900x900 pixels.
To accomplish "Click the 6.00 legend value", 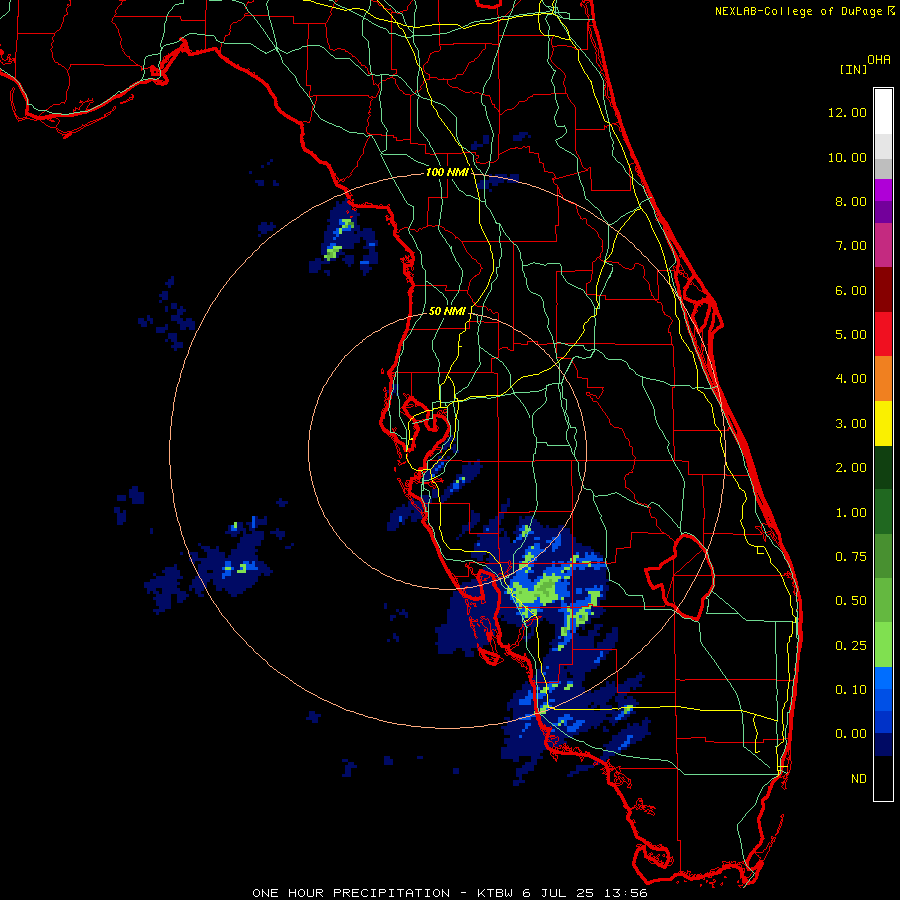I will point(851,290).
